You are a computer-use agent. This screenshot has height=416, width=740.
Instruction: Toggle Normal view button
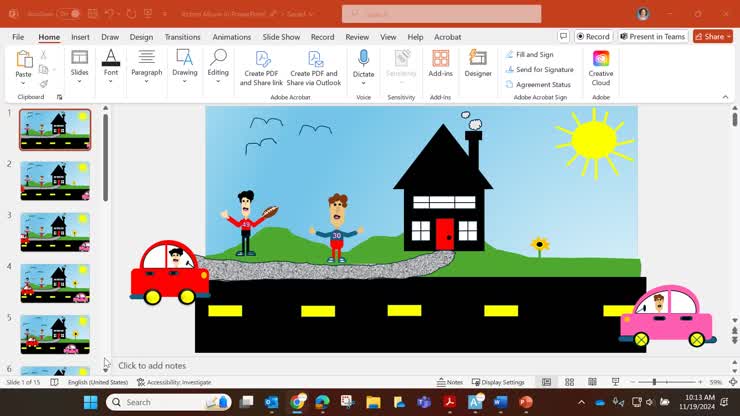point(546,382)
